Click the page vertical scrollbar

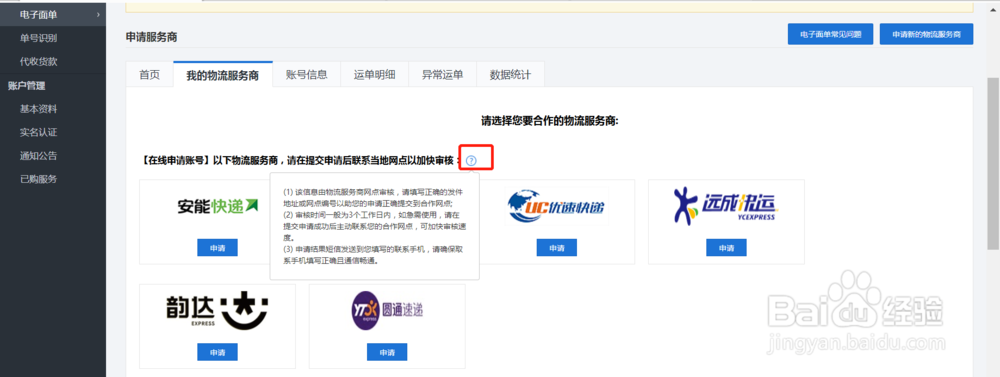coord(994,164)
